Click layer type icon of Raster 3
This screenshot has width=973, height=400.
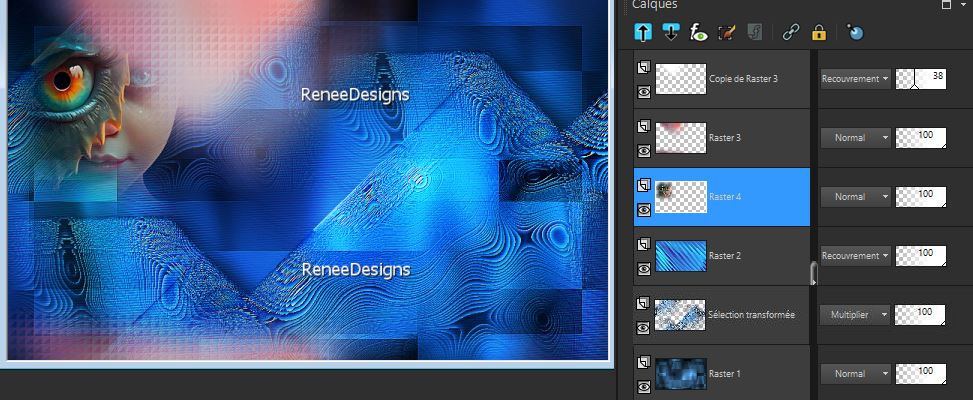pyautogui.click(x=643, y=127)
